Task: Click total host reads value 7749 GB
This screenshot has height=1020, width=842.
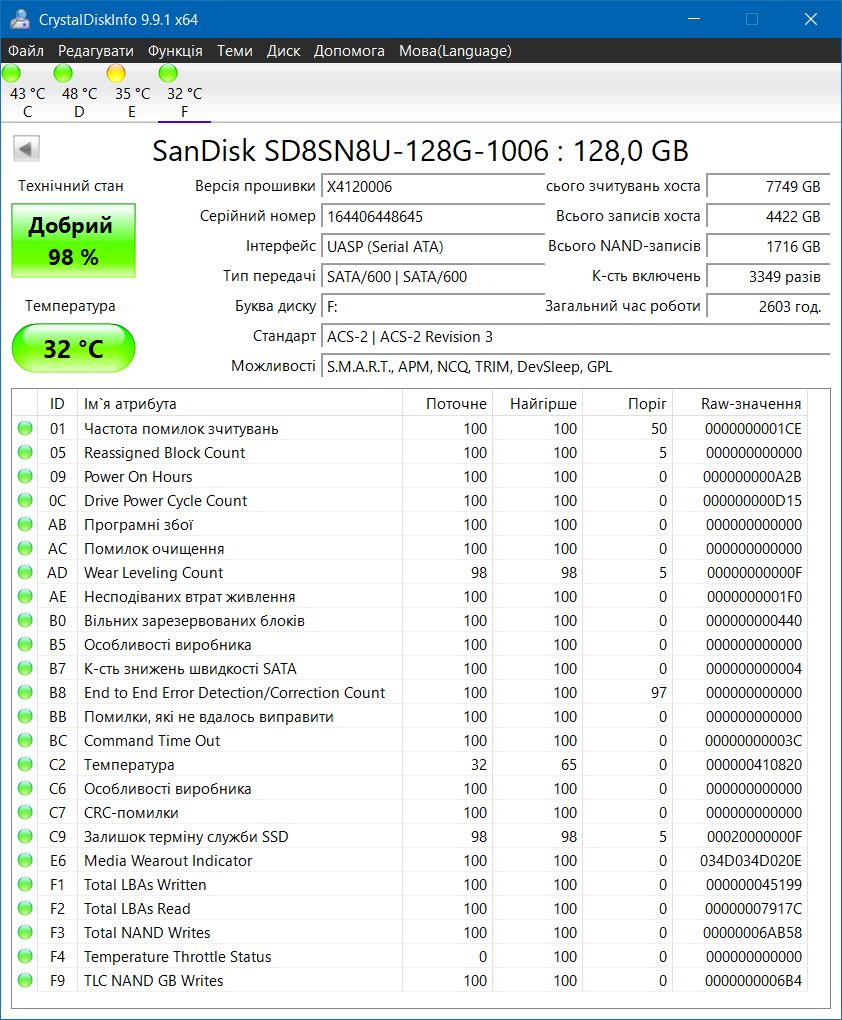Action: [x=768, y=187]
